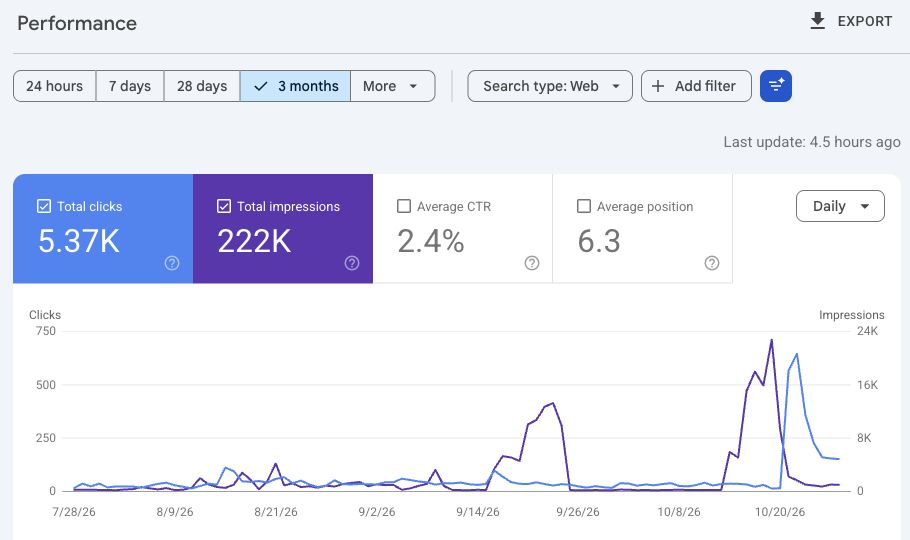Click the 24K impressions axis label
This screenshot has width=910, height=540.
(868, 331)
